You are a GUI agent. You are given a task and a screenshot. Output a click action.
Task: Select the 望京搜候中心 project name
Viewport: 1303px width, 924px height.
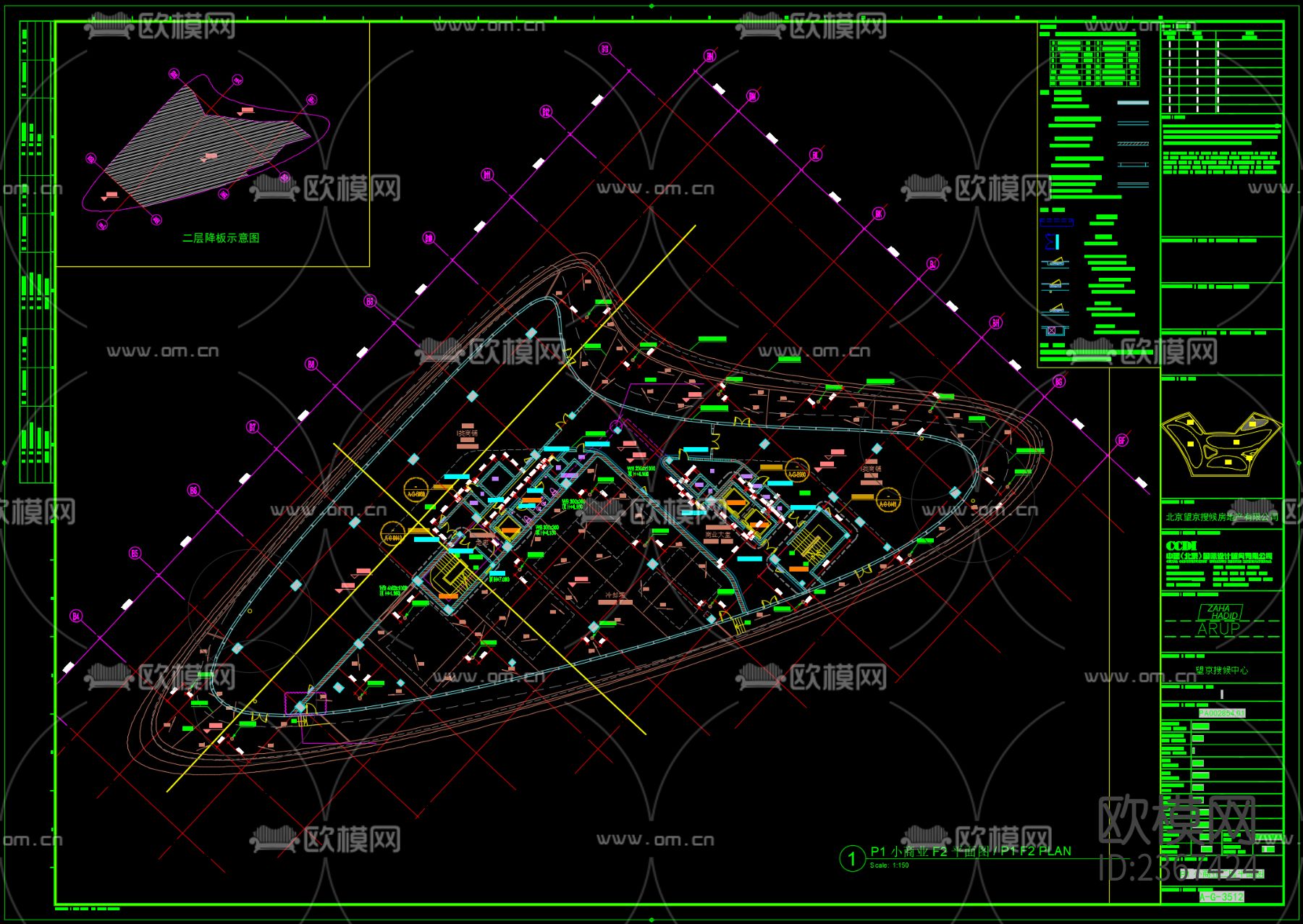click(1221, 671)
